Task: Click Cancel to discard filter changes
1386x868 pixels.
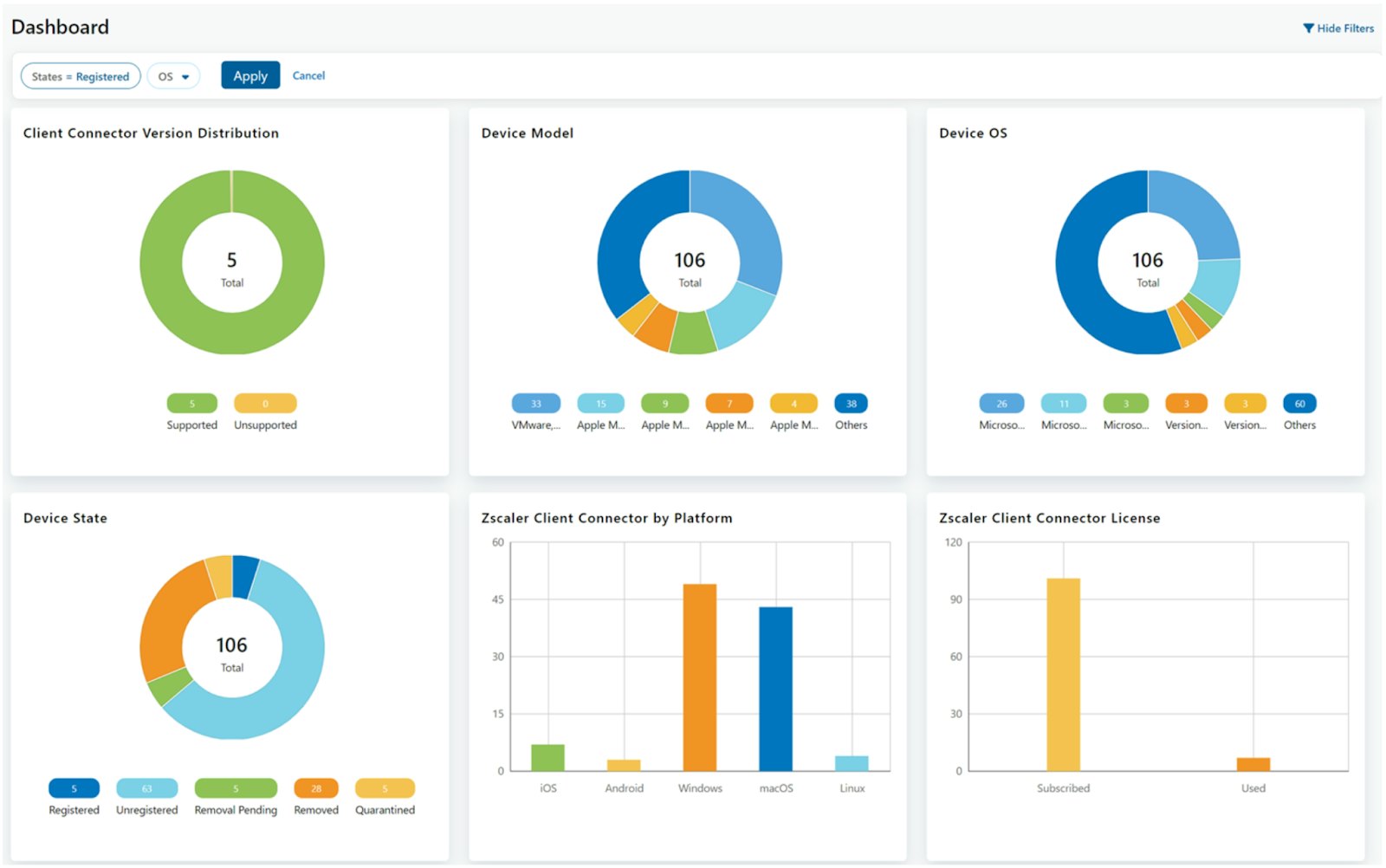Action: [x=308, y=75]
